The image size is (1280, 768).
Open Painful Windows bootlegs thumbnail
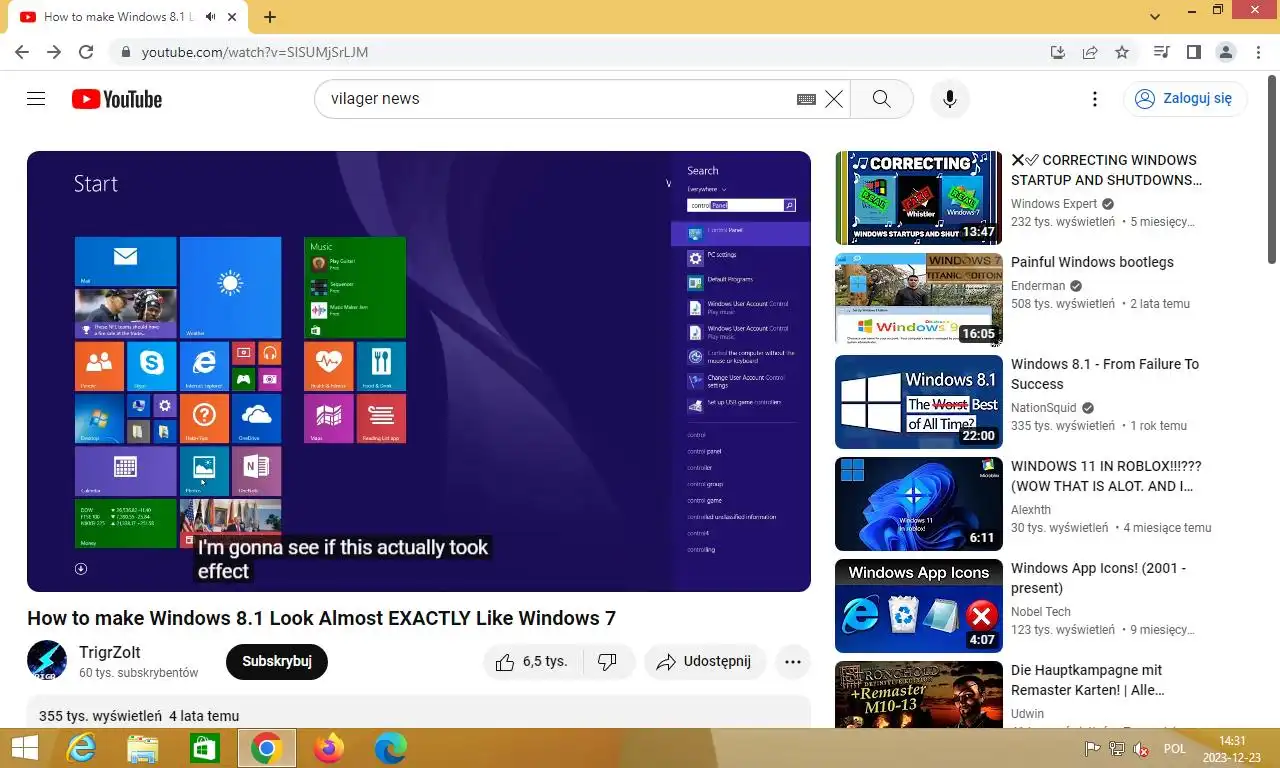[919, 300]
